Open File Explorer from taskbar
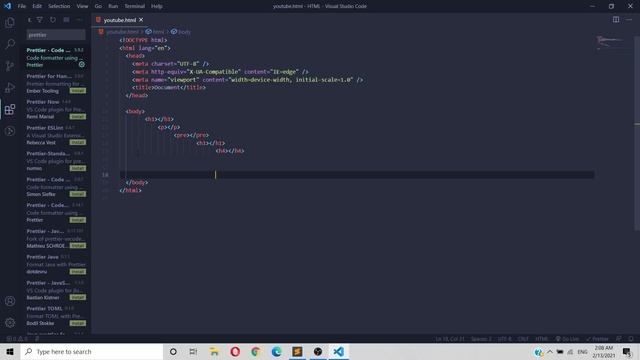 214,351
